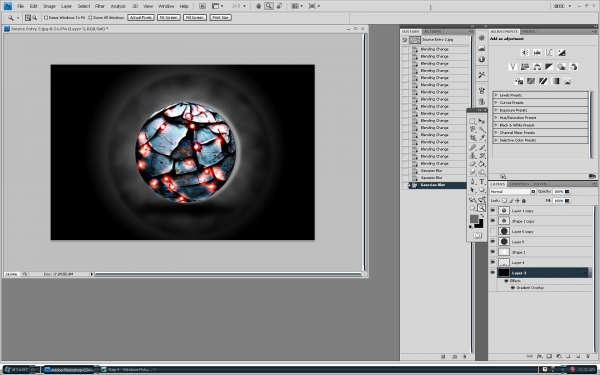Viewport: 600px width, 375px height.
Task: Add a Color Balance adjustment
Action: 537,67
